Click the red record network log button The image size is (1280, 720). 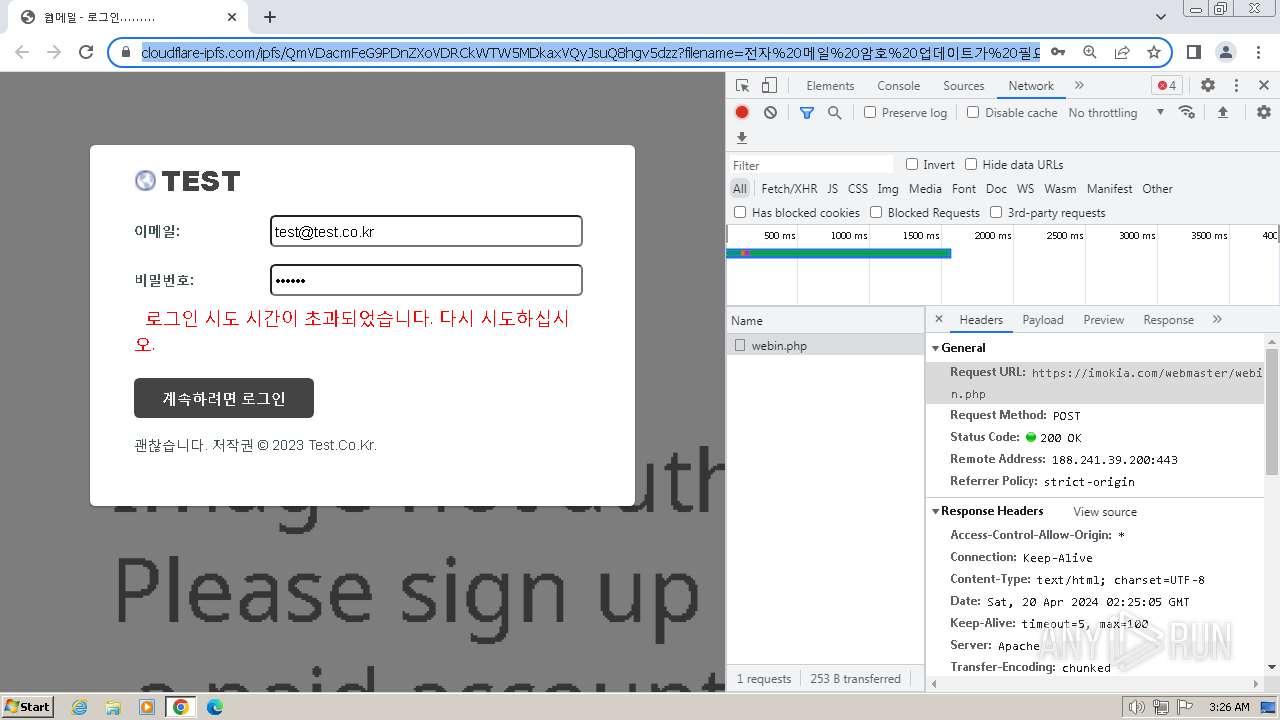tap(742, 113)
